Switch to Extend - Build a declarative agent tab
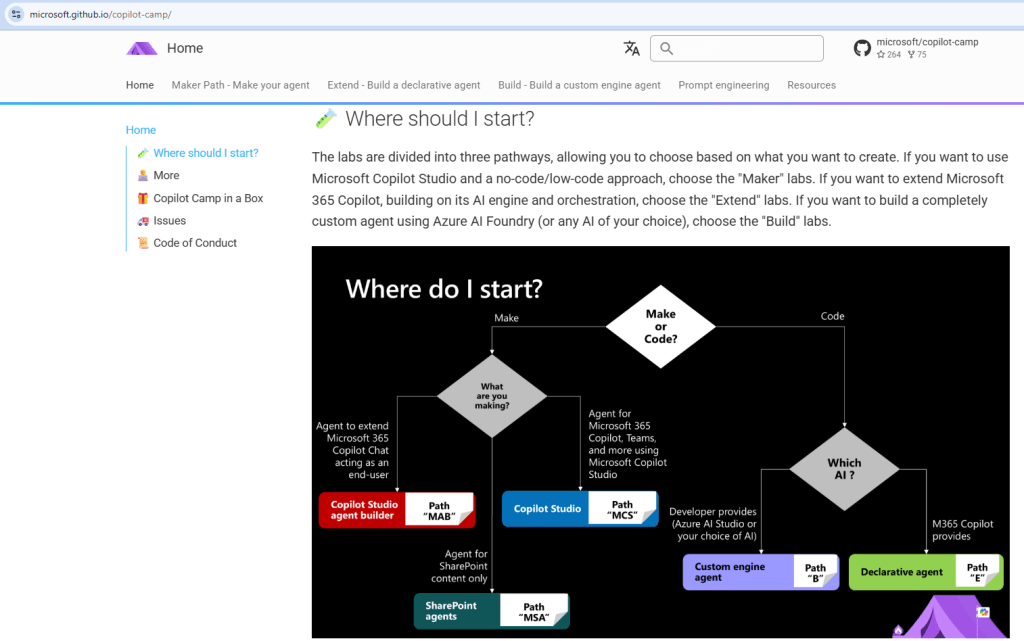1024x641 pixels. (x=404, y=85)
